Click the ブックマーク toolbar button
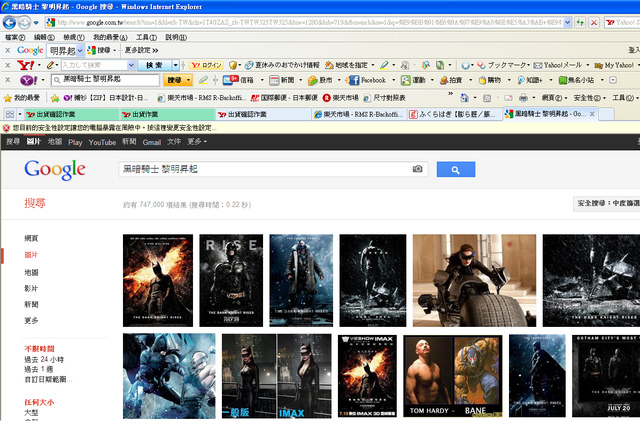The width and height of the screenshot is (640, 428). [x=503, y=65]
